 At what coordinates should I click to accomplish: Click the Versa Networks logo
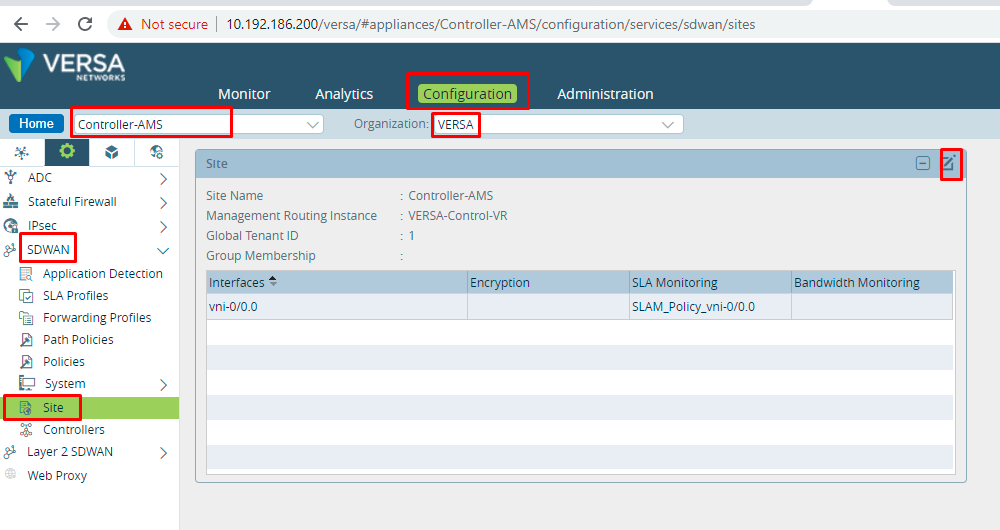click(64, 66)
